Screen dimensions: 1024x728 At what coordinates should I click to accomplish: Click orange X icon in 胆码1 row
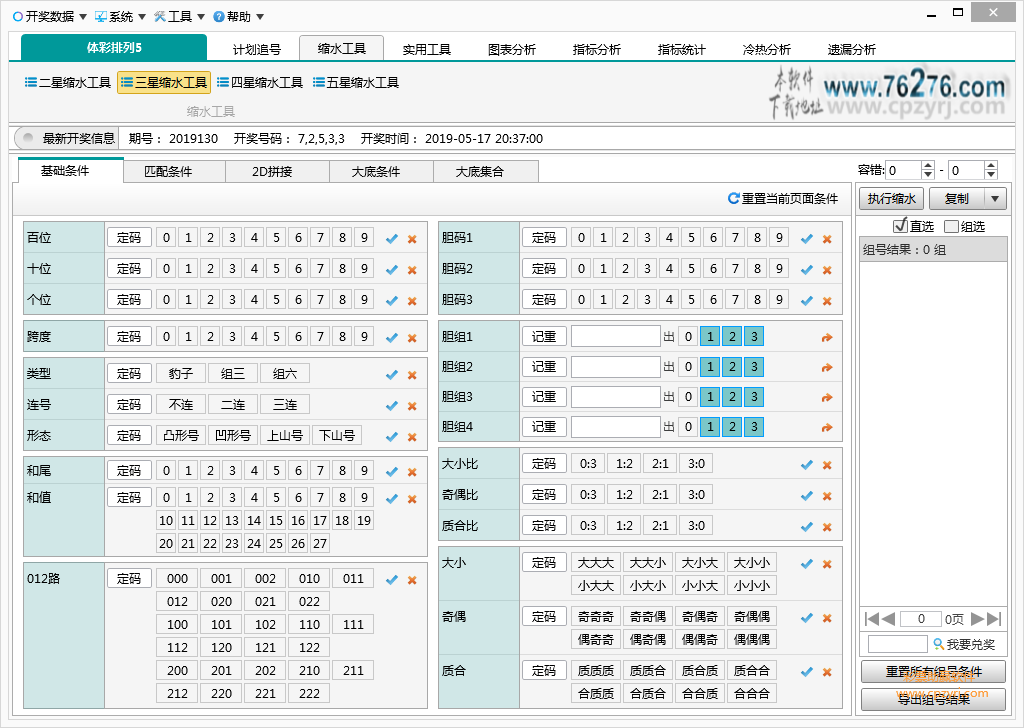click(827, 239)
